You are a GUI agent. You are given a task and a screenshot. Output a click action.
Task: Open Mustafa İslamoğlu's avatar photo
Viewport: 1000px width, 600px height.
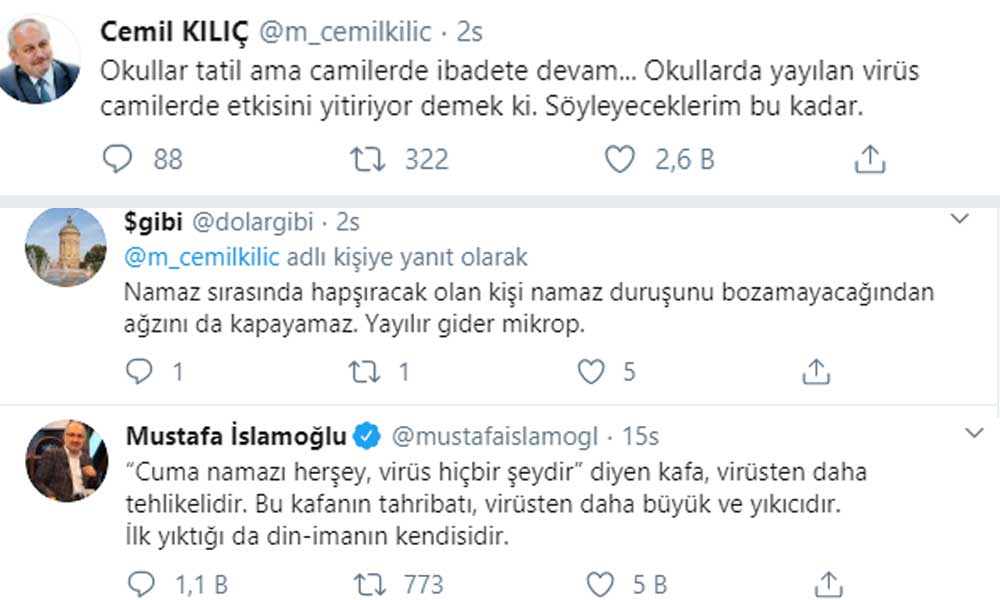pos(65,461)
